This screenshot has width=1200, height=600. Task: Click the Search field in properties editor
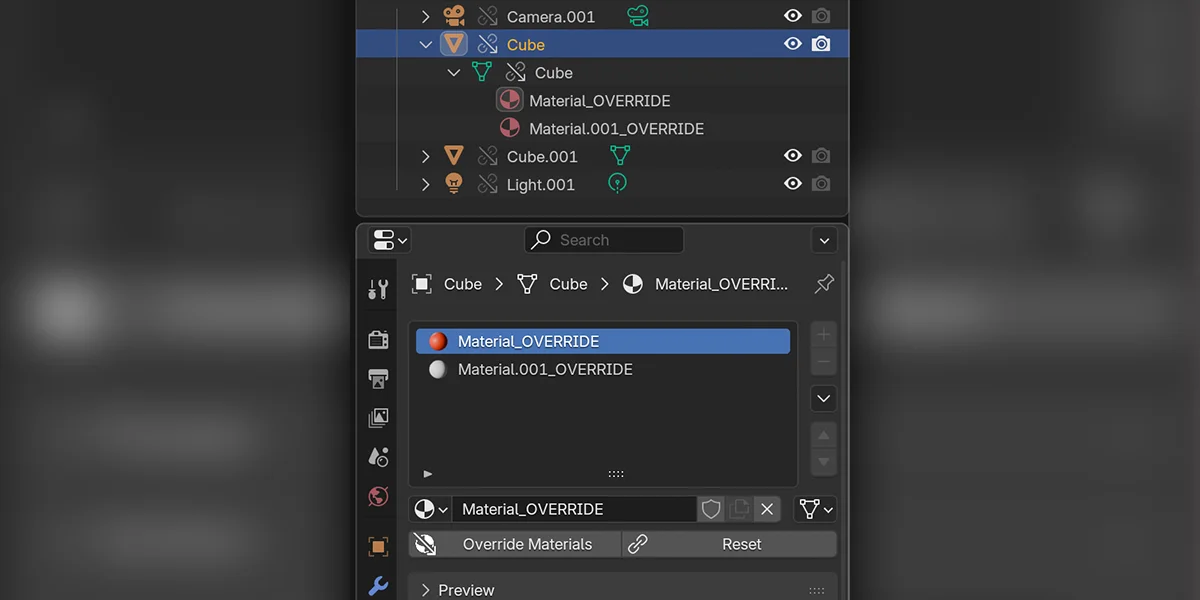click(x=603, y=240)
